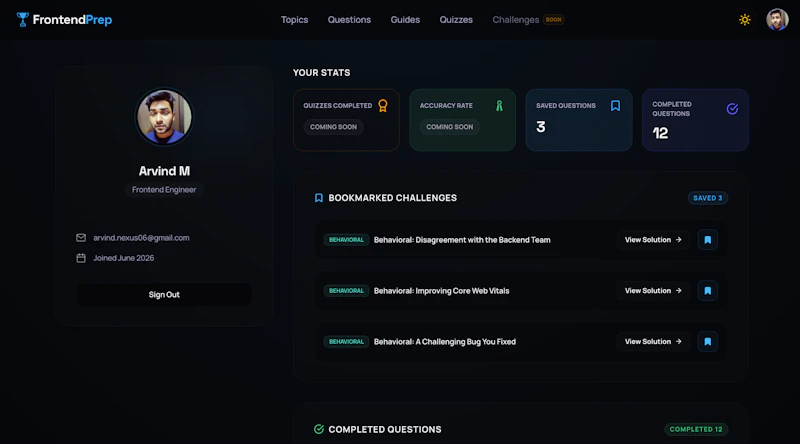Screen dimensions: 800x444
Task: Click the COMPLETED 12 badge
Action: [x=696, y=429]
